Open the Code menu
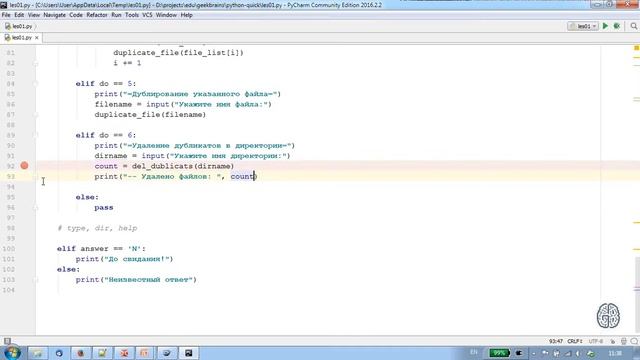640x360 pixels. 76,15
